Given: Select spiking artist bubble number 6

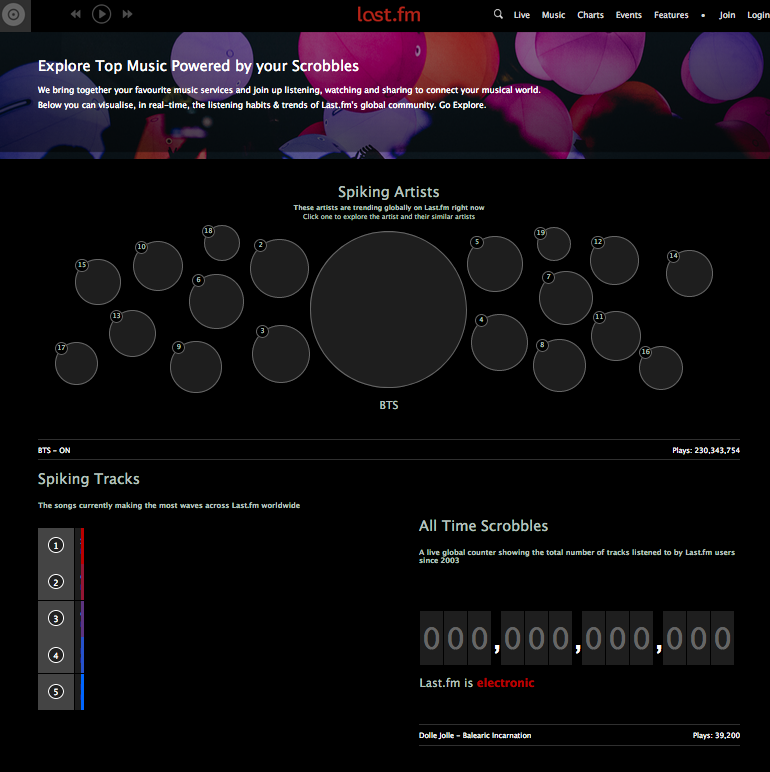Looking at the screenshot, I should [x=216, y=301].
